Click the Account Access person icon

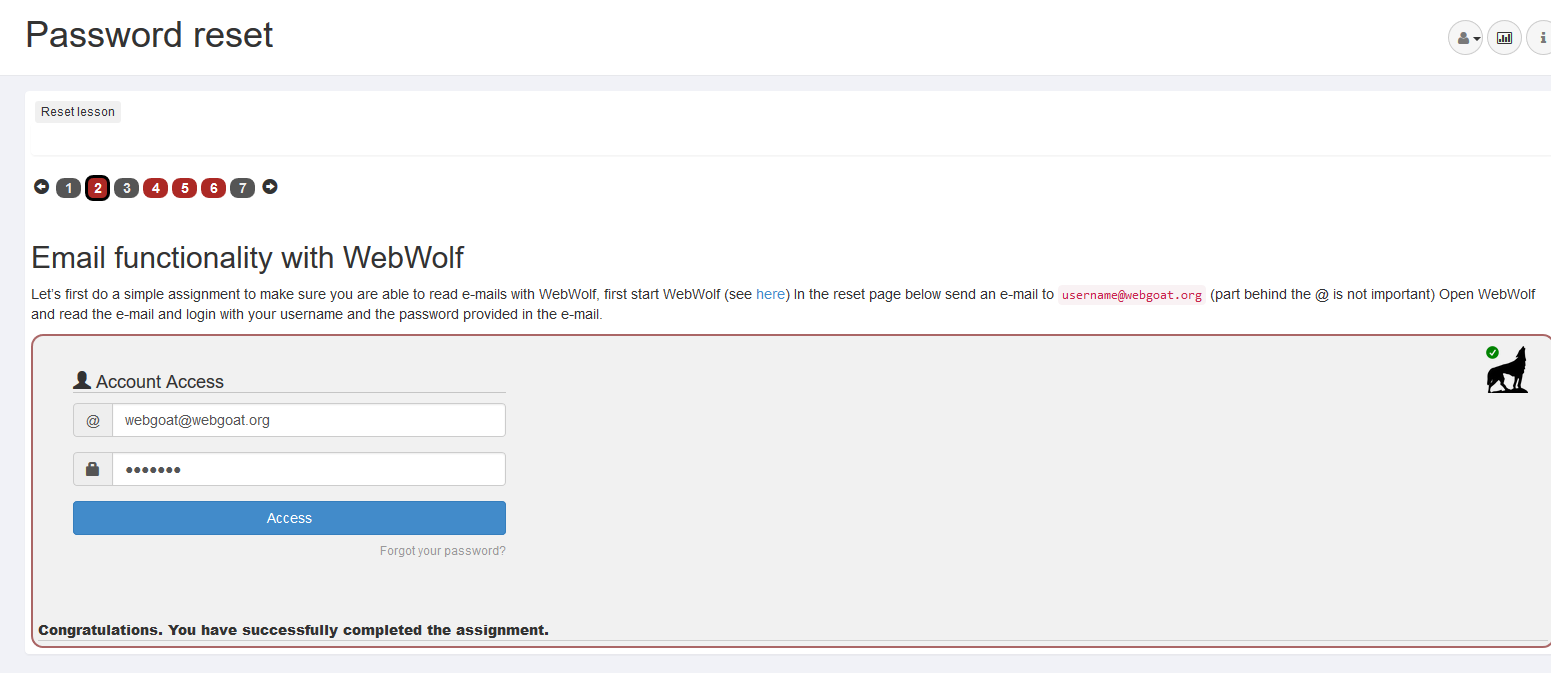click(x=82, y=380)
